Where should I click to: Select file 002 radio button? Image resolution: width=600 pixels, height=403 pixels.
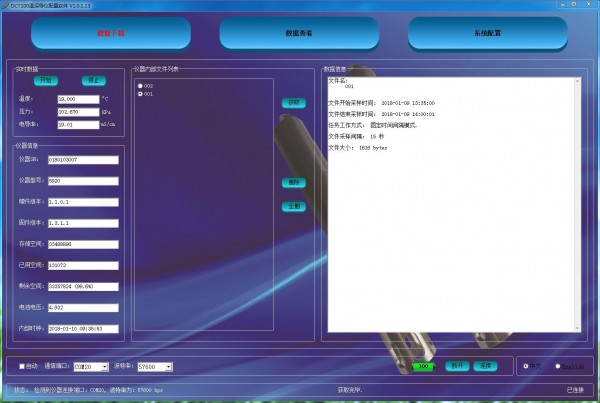point(141,86)
